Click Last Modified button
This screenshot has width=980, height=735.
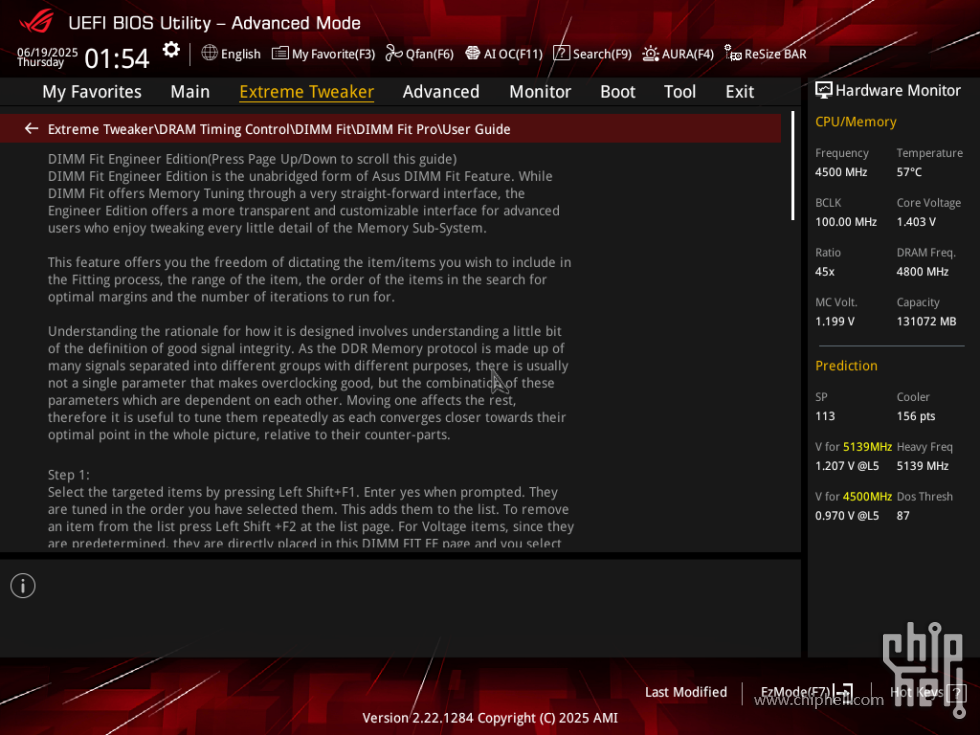tap(686, 692)
